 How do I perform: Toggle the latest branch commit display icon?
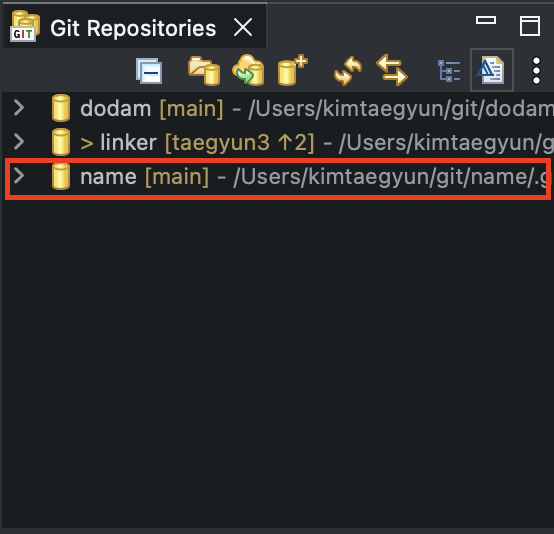click(x=492, y=70)
